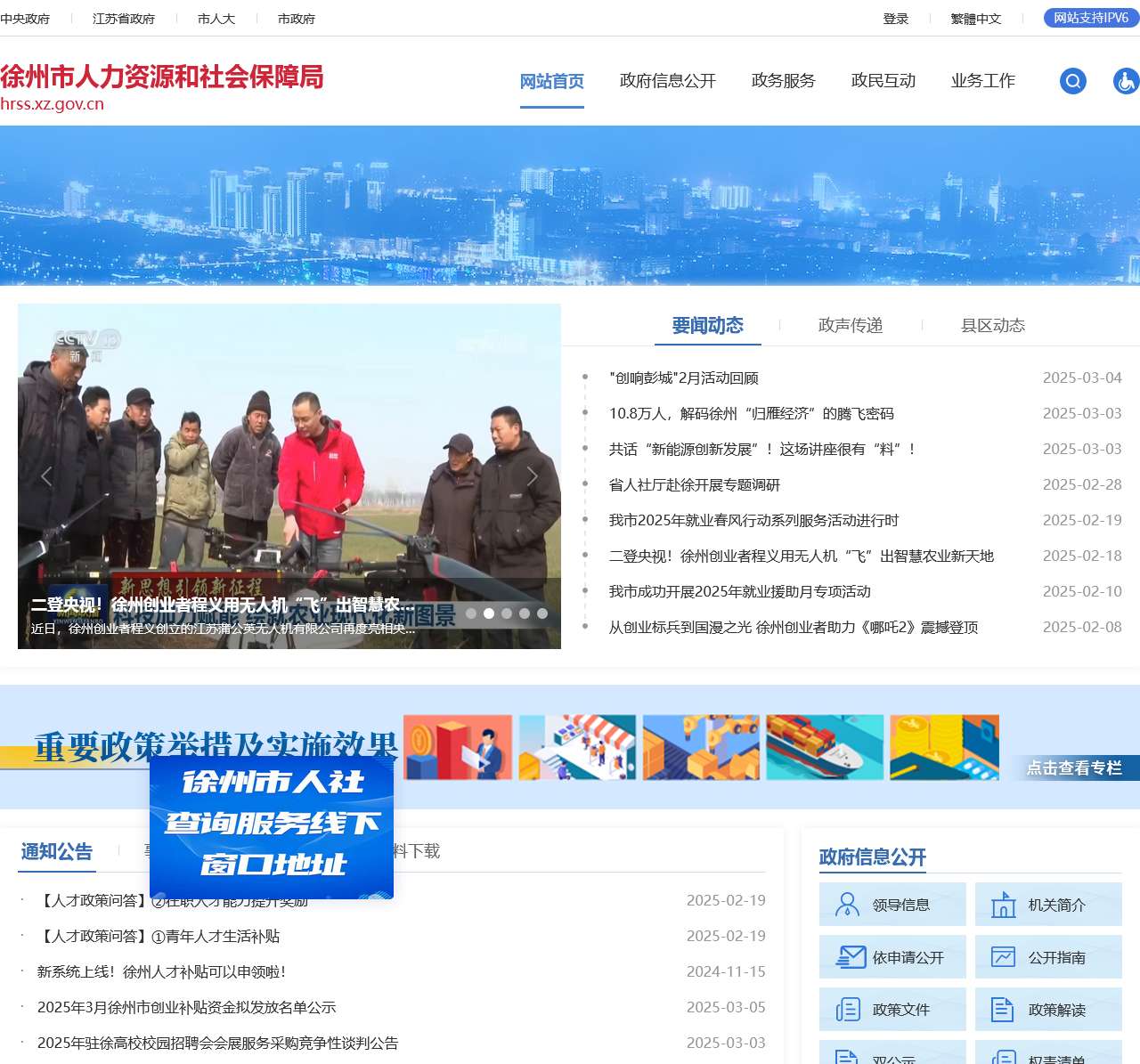Show next slide with right arrow
Screen dimensions: 1140x1064
coord(532,476)
